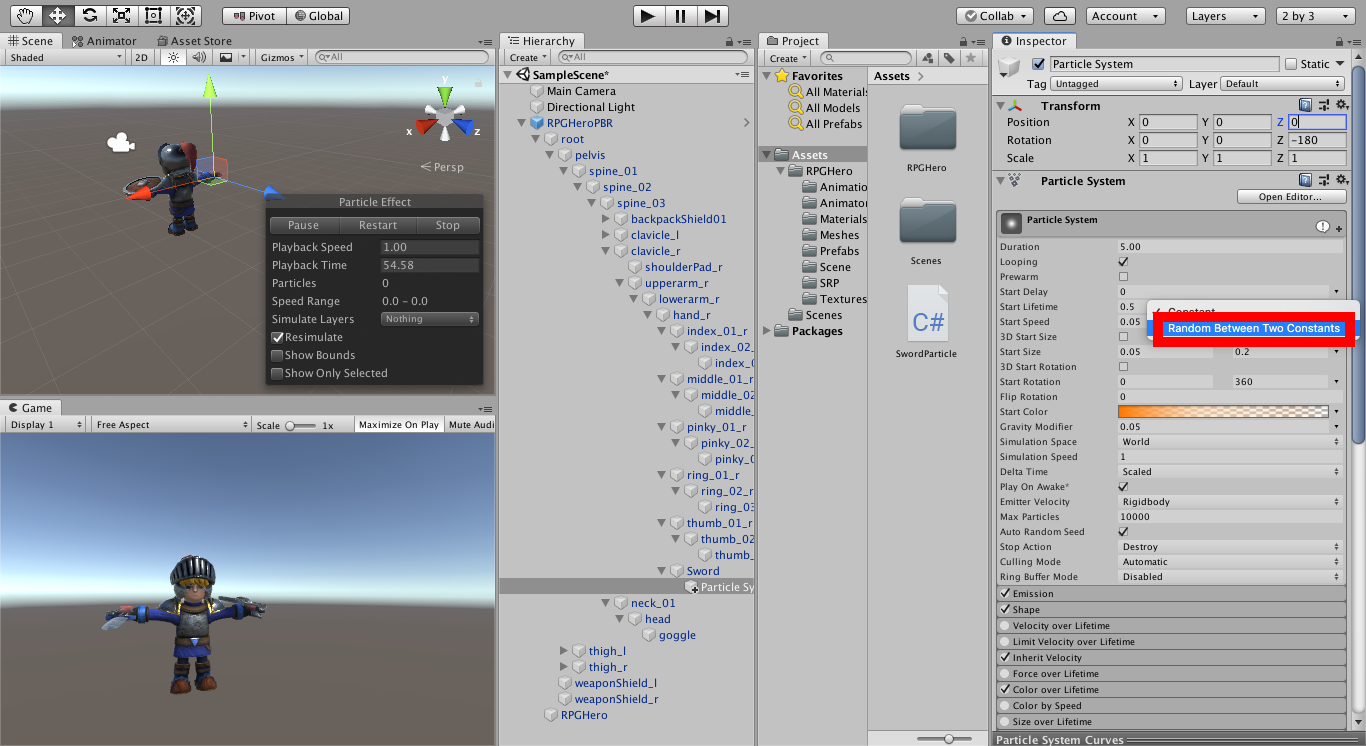The width and height of the screenshot is (1366, 746).
Task: Choose Random Between Two Constants option
Action: (x=1253, y=328)
